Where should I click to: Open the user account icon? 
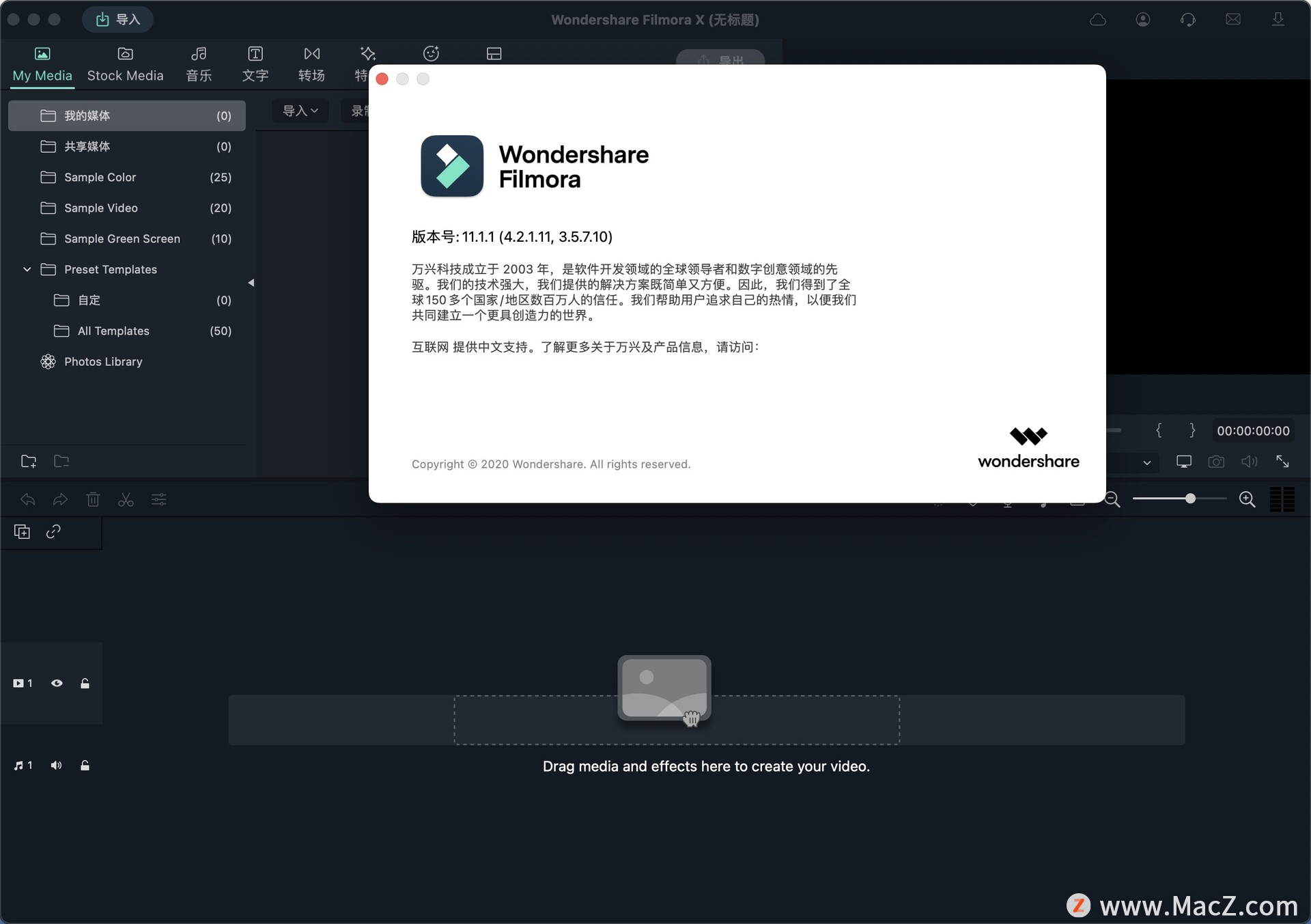[1142, 20]
